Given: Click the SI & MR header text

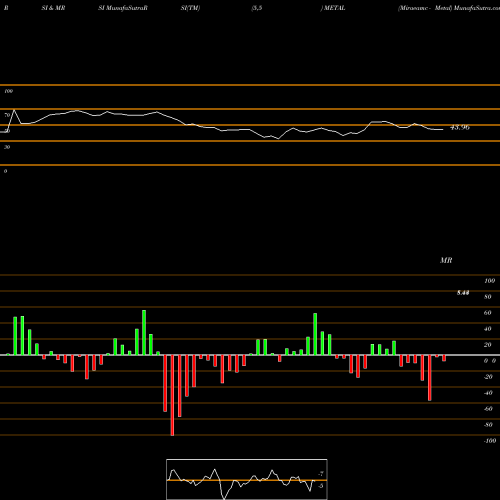Looking at the screenshot, I should (x=53, y=8).
